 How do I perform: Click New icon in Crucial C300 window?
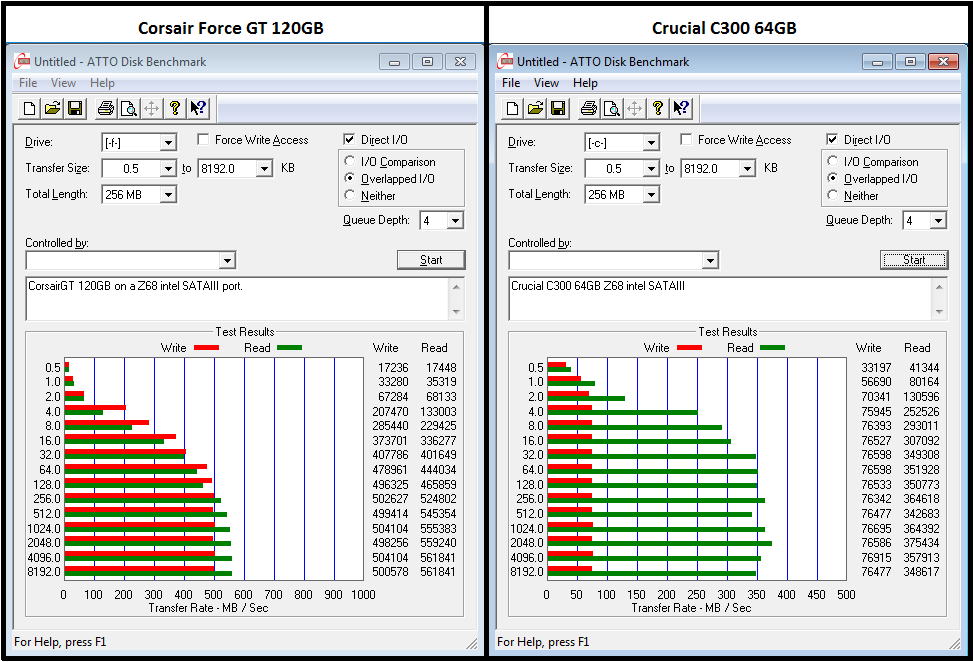coord(512,109)
